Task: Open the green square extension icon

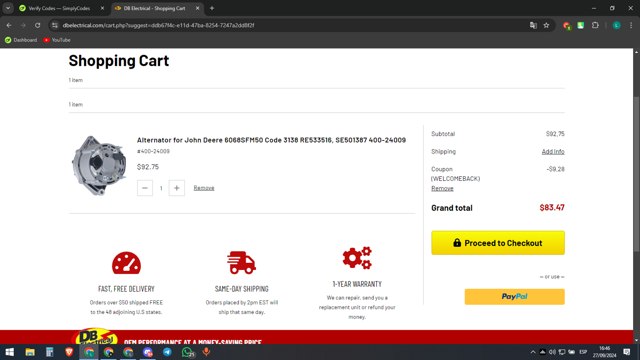Action: click(x=580, y=25)
